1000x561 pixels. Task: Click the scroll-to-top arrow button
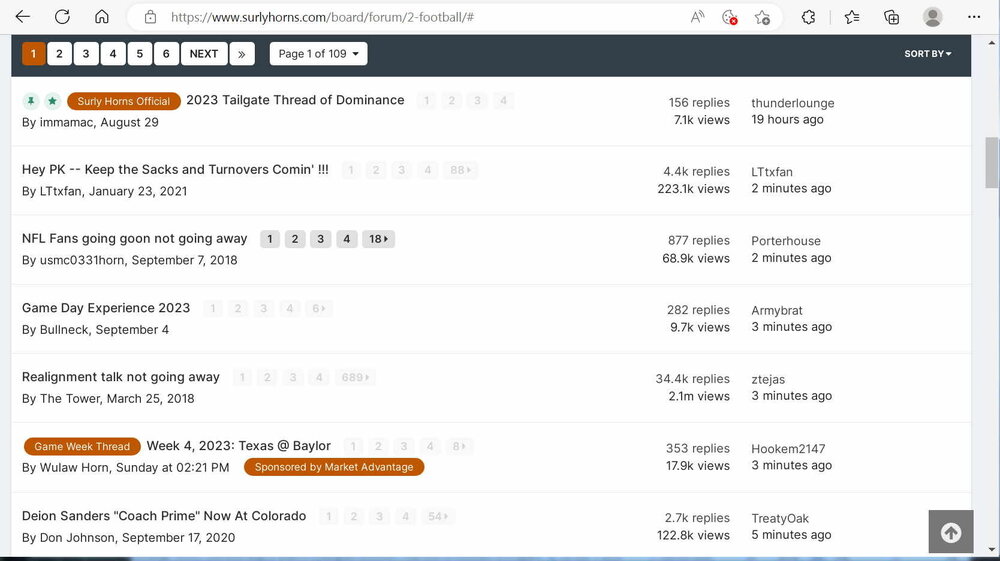pyautogui.click(x=950, y=532)
